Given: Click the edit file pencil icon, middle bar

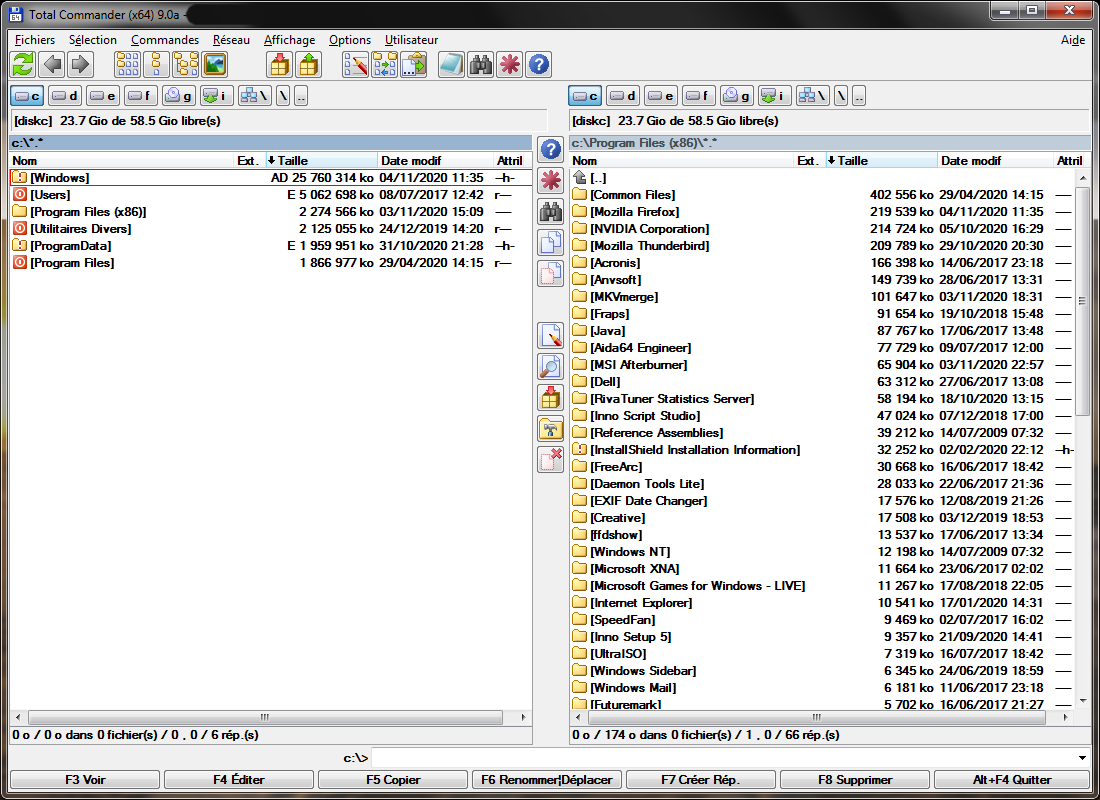Looking at the screenshot, I should click(551, 335).
